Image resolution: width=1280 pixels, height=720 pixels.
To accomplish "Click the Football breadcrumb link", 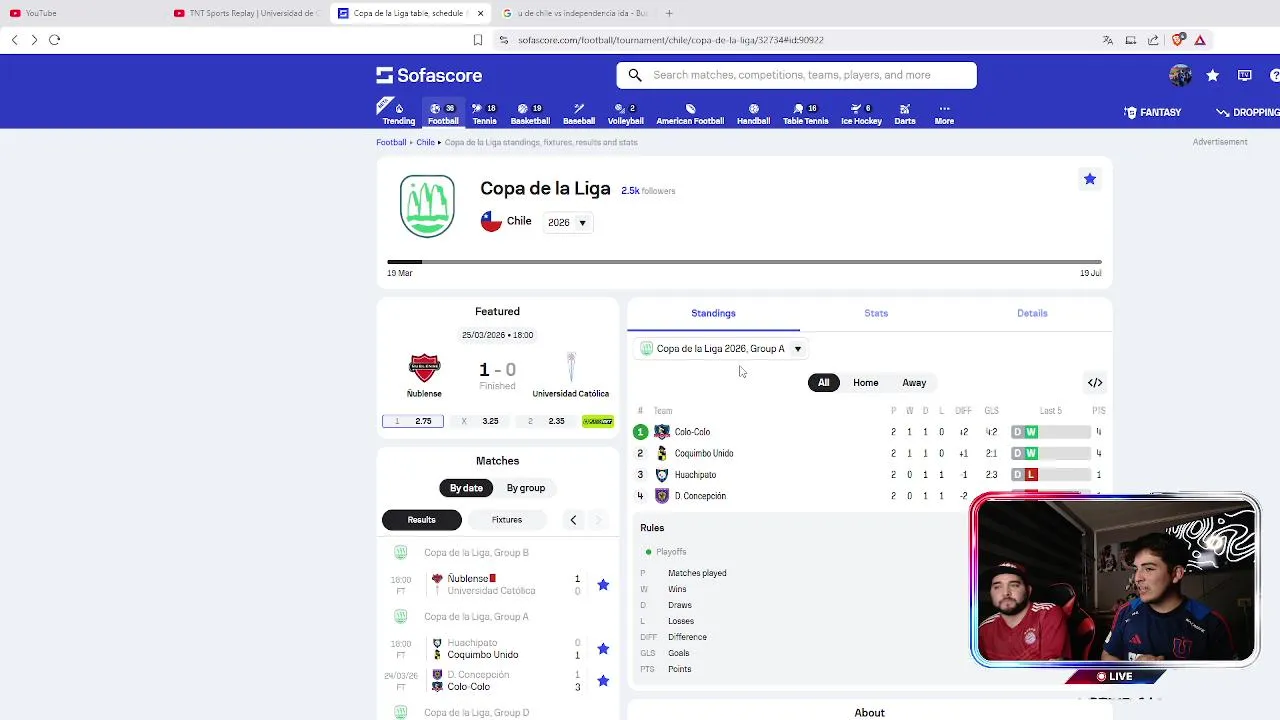I will click(391, 142).
